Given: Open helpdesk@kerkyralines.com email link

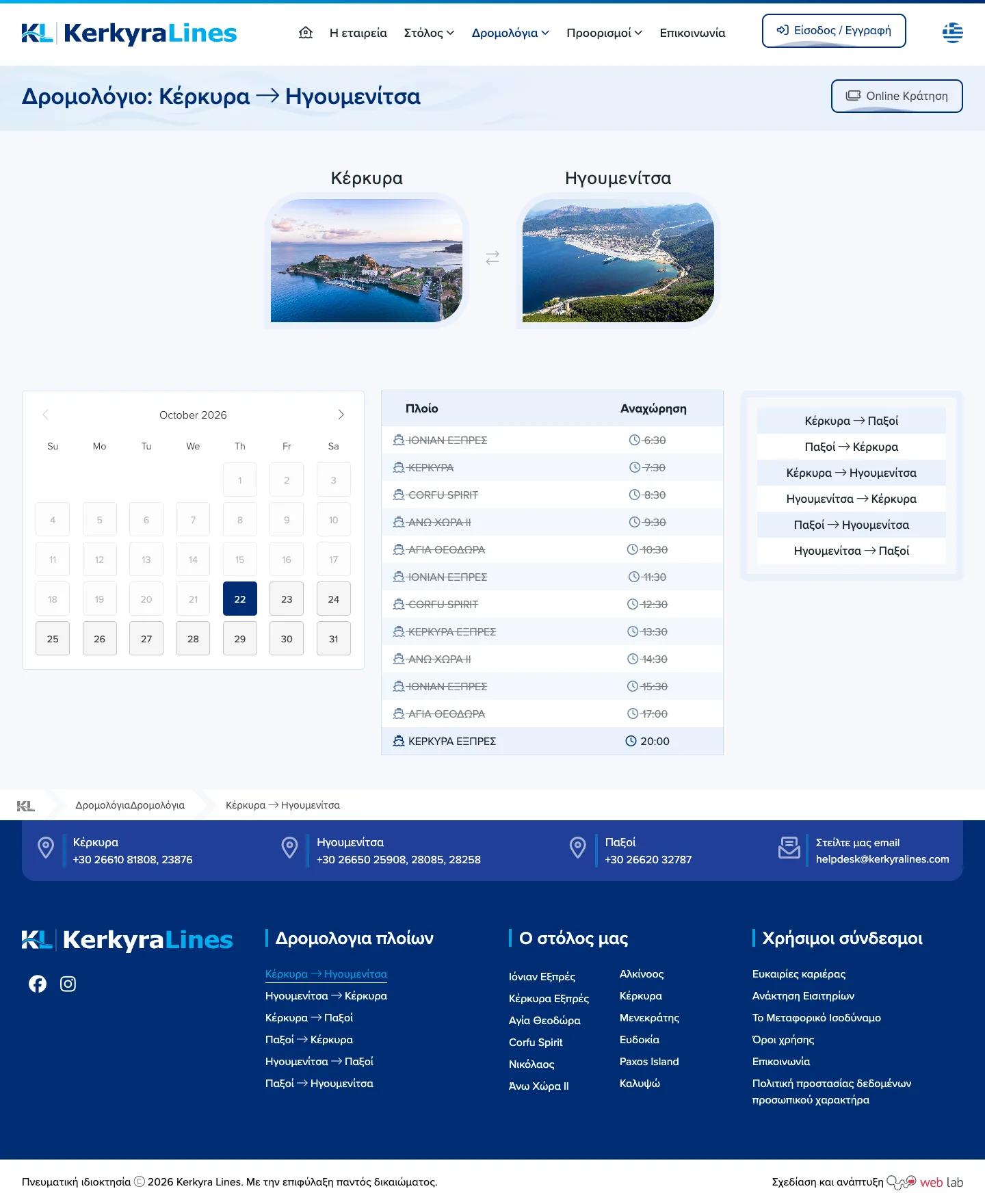Looking at the screenshot, I should click(x=882, y=859).
